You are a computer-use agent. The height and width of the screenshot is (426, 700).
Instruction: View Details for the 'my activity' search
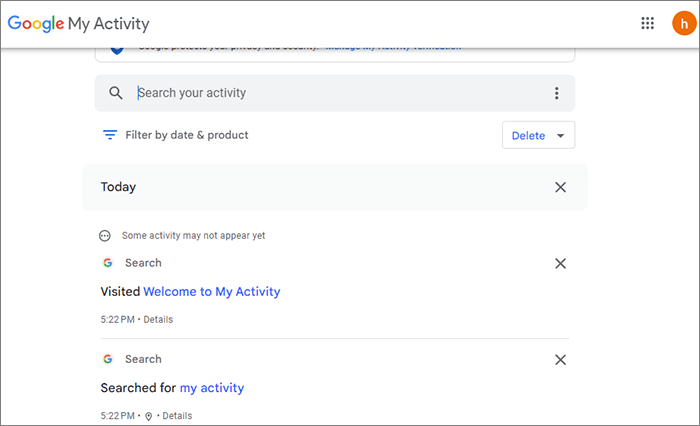[177, 416]
